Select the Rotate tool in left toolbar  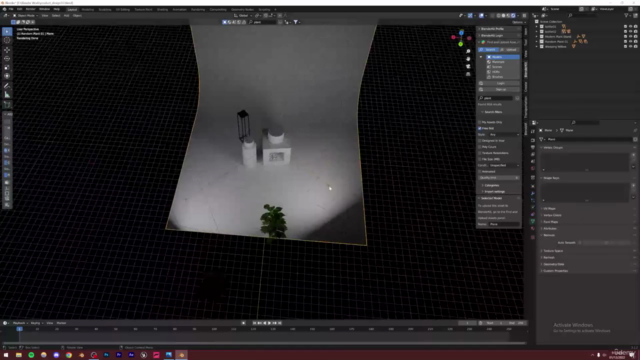pos(7,58)
